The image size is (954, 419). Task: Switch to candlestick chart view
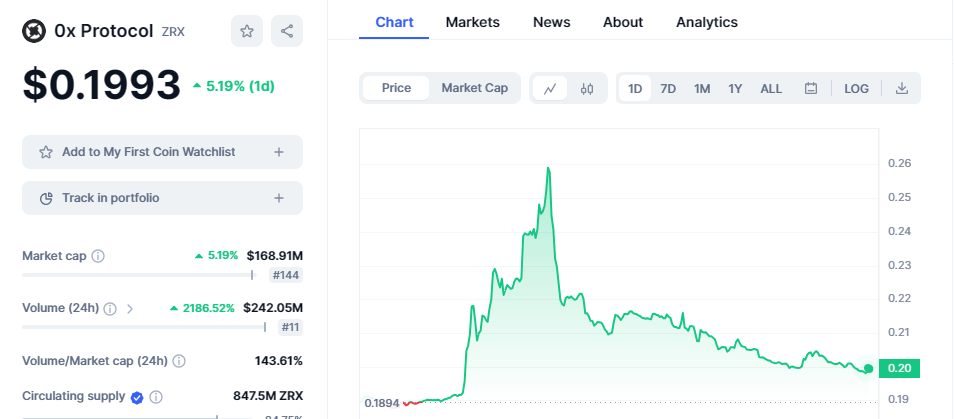[587, 88]
